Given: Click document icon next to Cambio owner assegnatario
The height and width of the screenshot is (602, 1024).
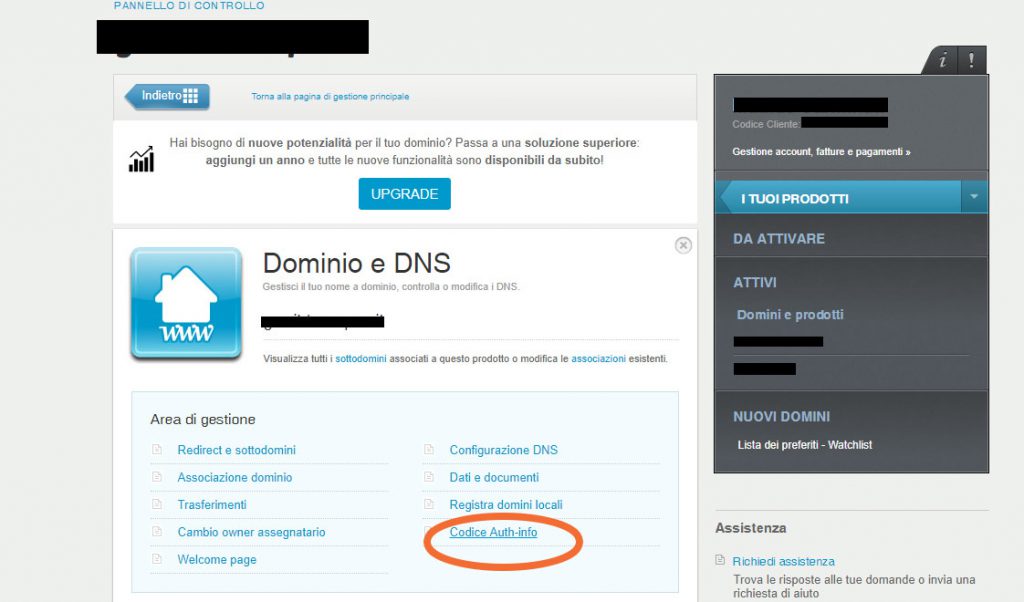Looking at the screenshot, I should tap(157, 531).
